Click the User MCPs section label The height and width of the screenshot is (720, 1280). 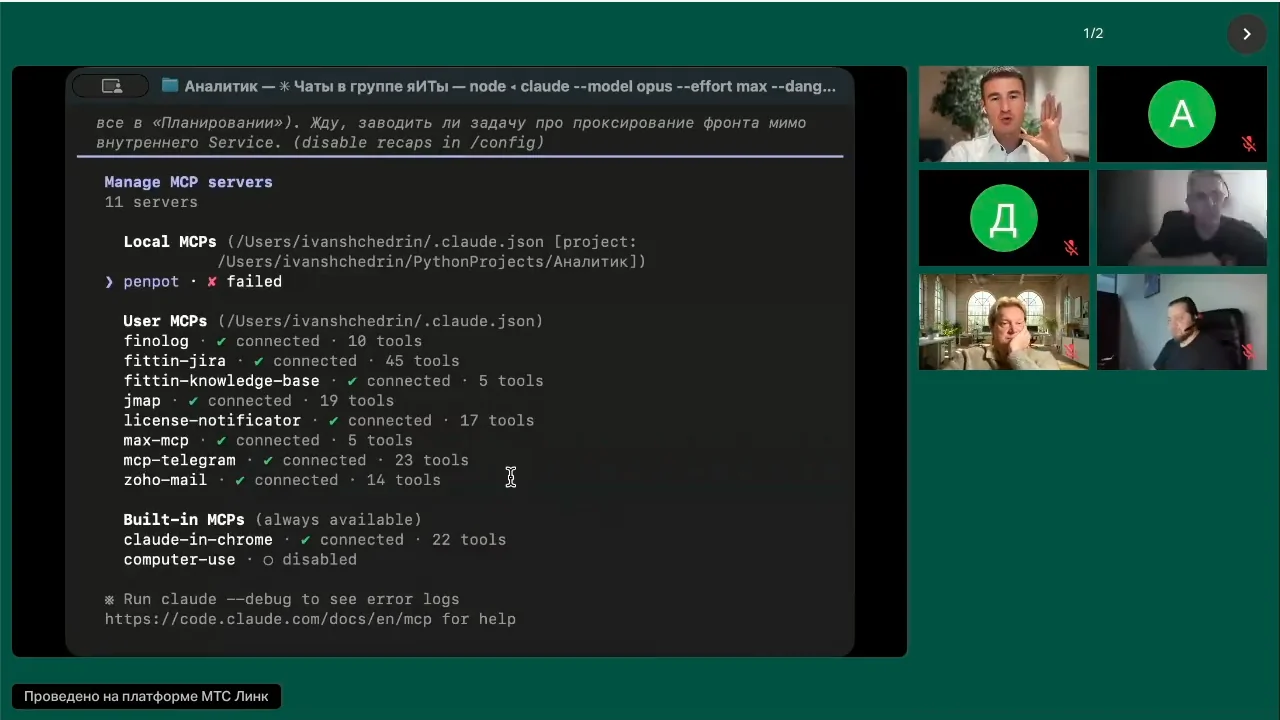point(165,321)
